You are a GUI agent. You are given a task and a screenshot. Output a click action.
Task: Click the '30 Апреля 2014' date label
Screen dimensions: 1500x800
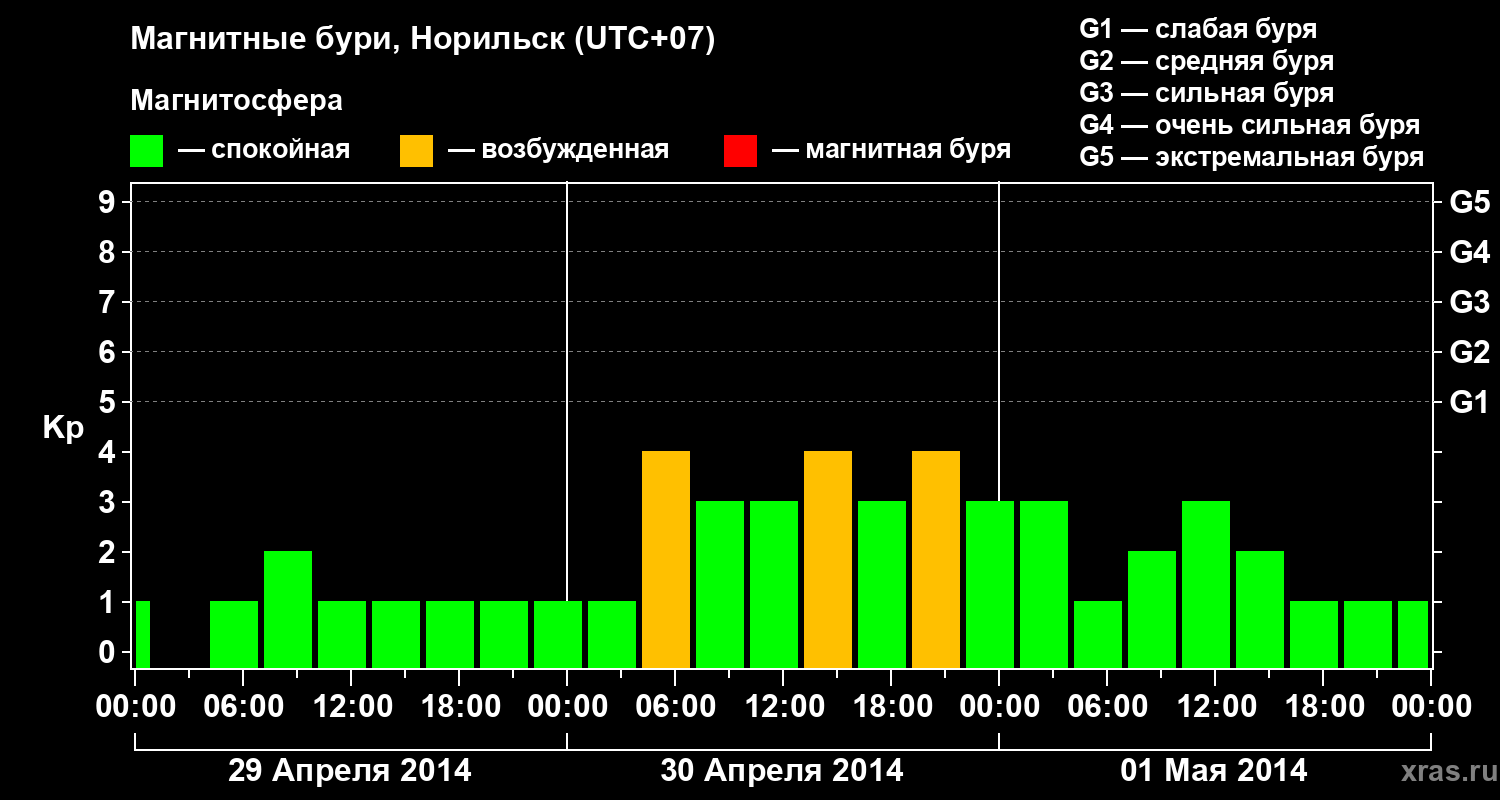coord(782,771)
